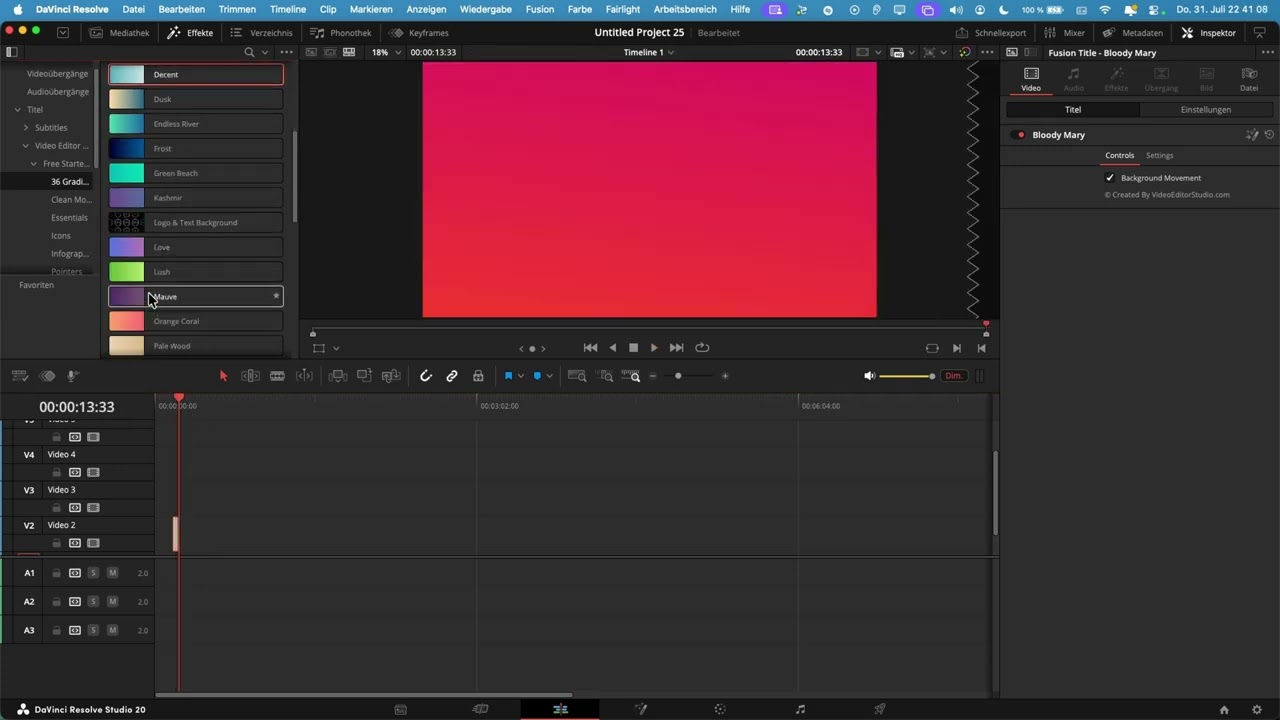Viewport: 1280px width, 720px height.
Task: Collapse the Video Editor tree item
Action: point(26,146)
